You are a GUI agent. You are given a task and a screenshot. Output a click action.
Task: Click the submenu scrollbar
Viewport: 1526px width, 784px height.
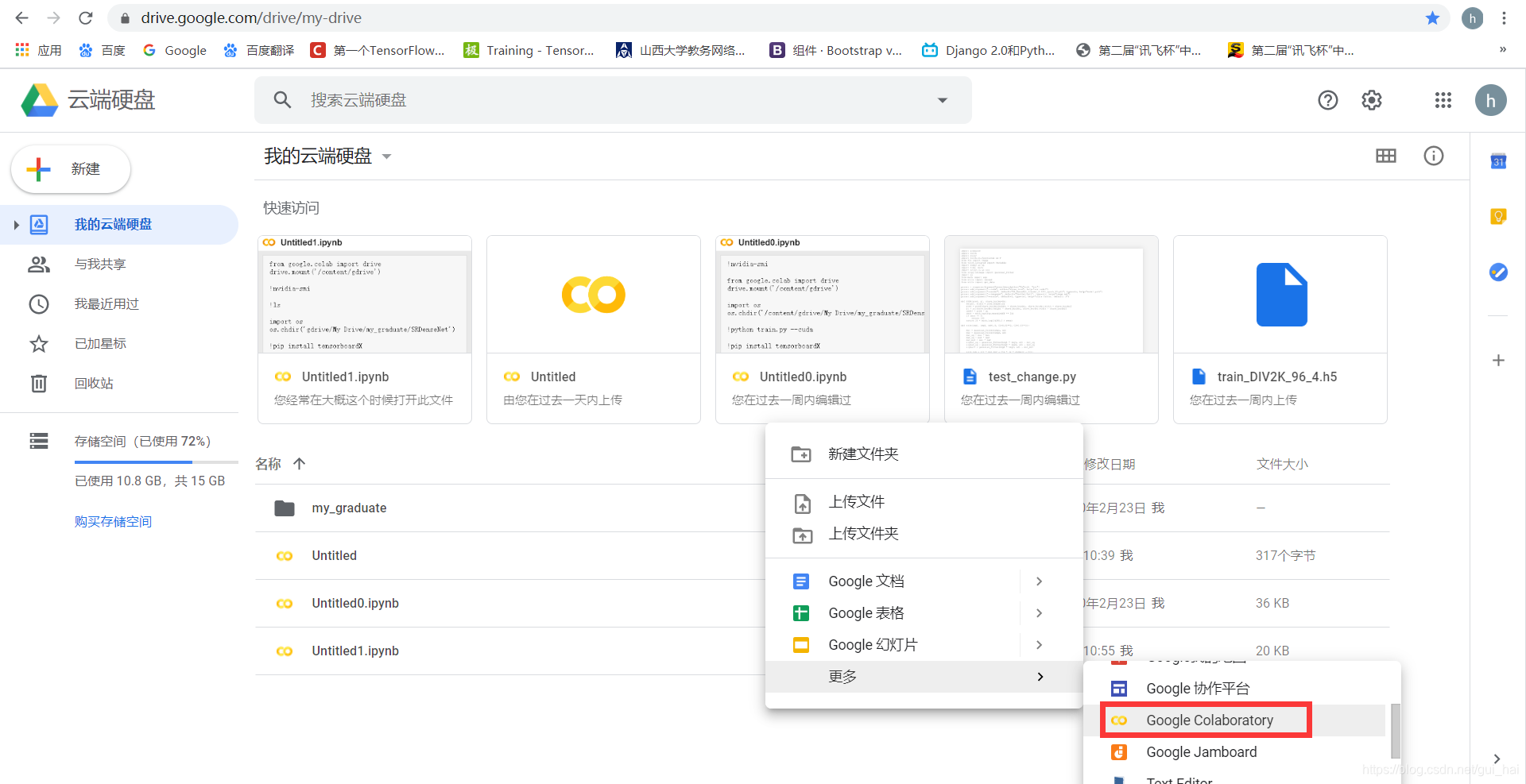[1395, 731]
